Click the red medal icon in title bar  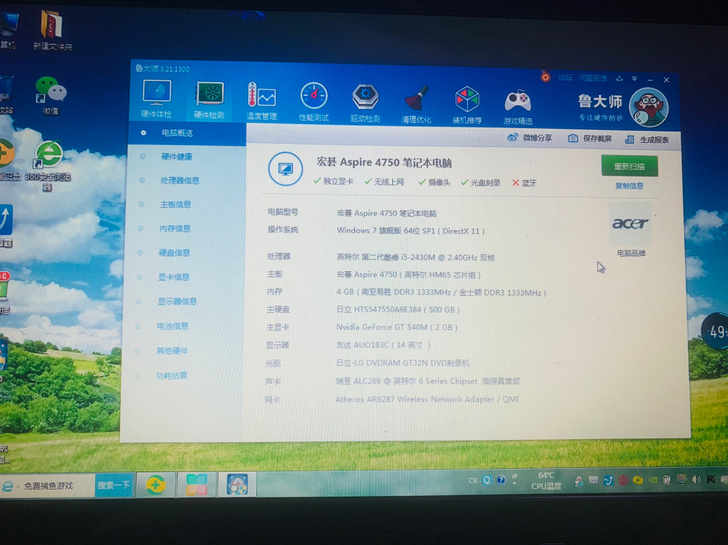click(546, 77)
